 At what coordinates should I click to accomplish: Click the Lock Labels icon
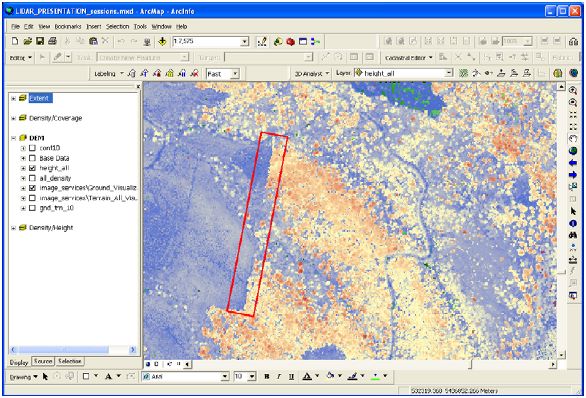[x=170, y=74]
